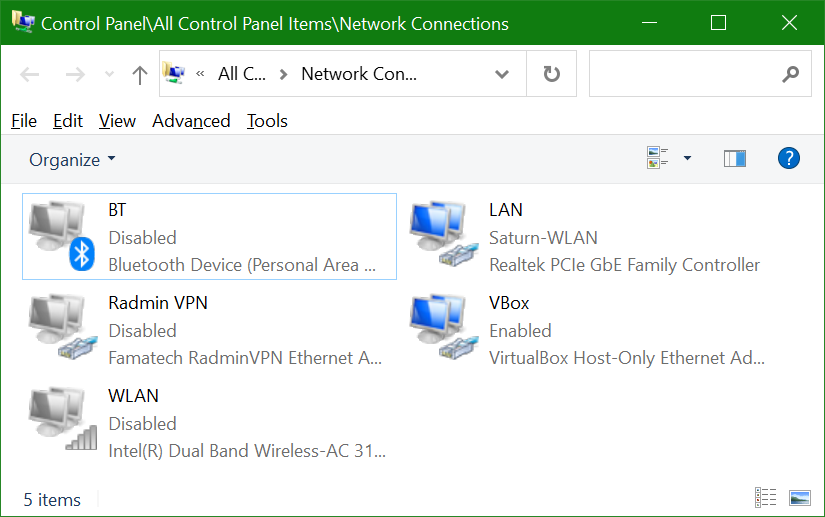Click the All C... breadcrumb
This screenshot has width=825, height=517.
tap(242, 74)
